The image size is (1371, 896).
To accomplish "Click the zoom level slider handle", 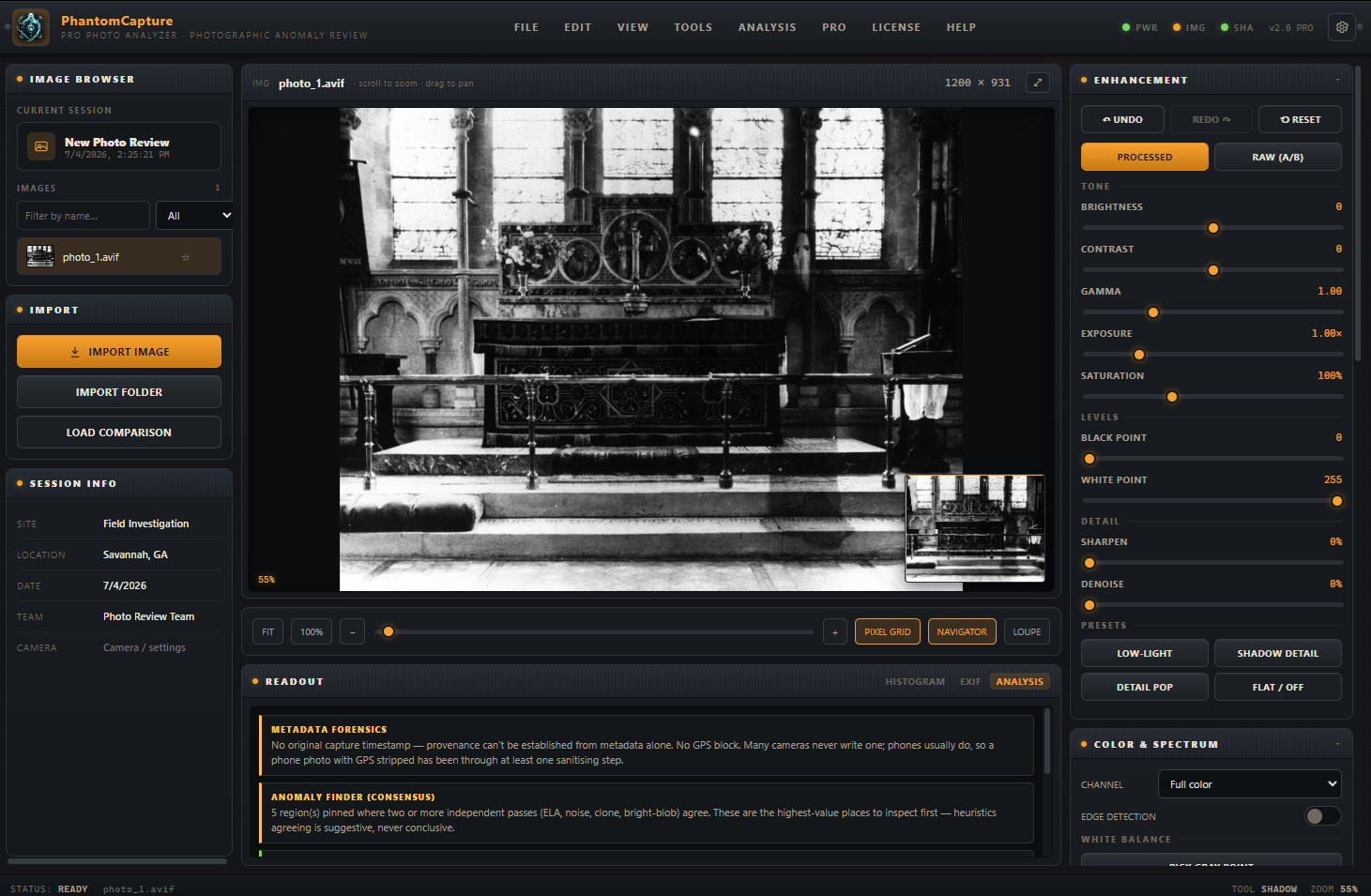I will [388, 631].
